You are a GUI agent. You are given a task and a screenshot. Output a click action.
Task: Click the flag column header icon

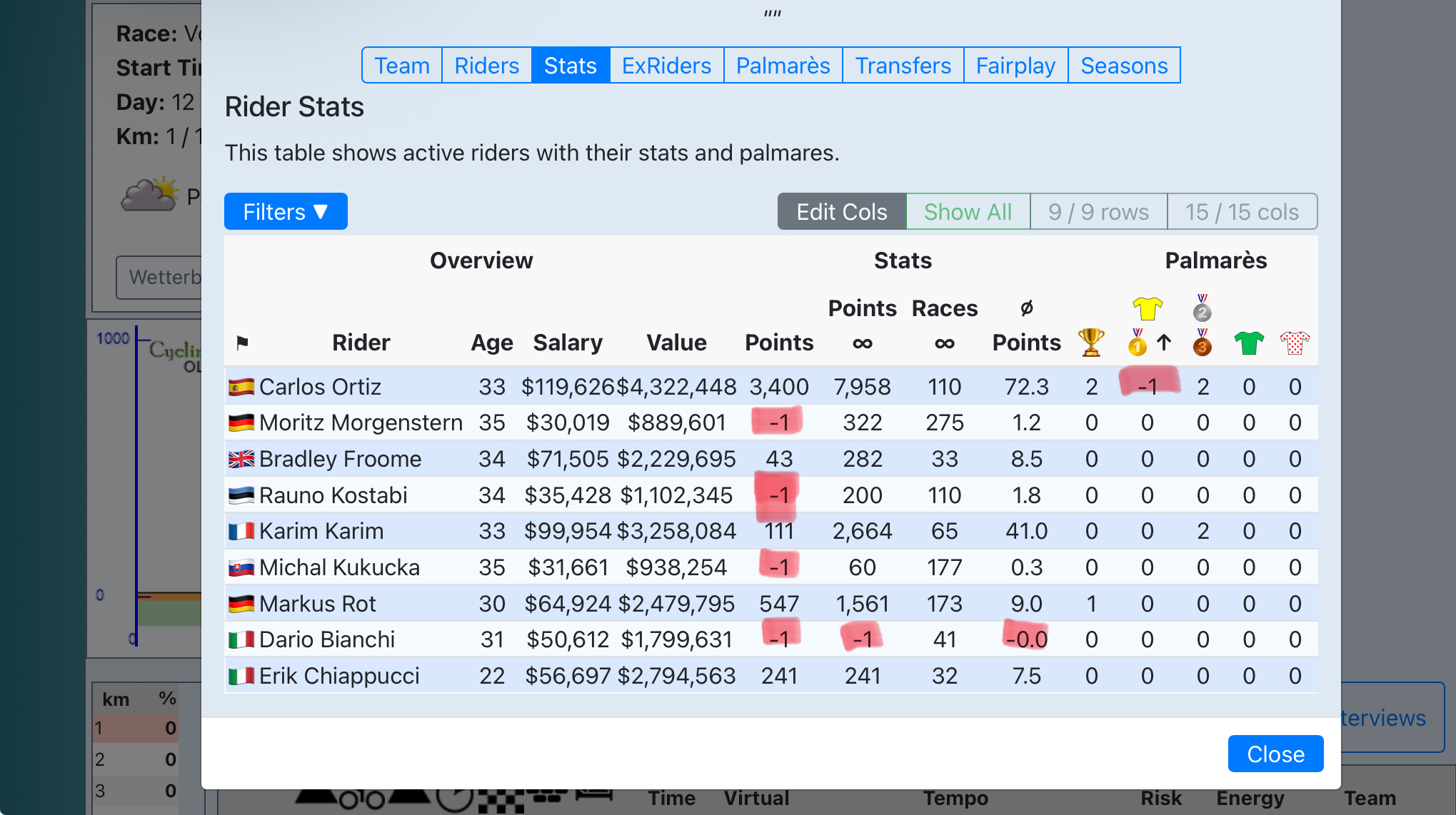[x=242, y=343]
